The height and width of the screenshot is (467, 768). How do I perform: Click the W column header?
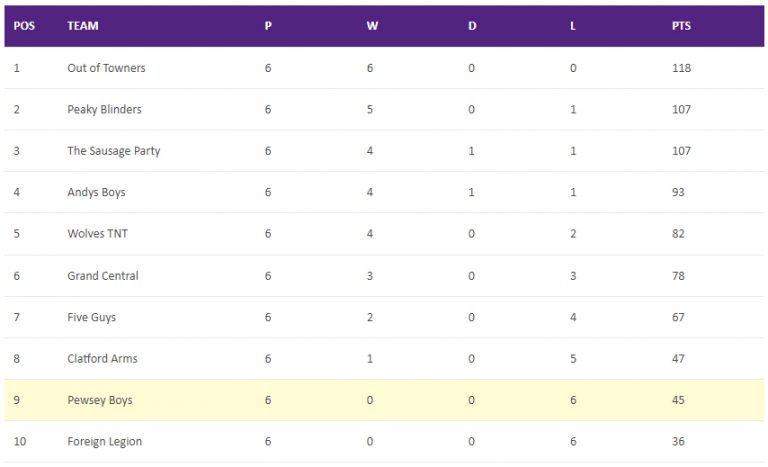pyautogui.click(x=372, y=26)
